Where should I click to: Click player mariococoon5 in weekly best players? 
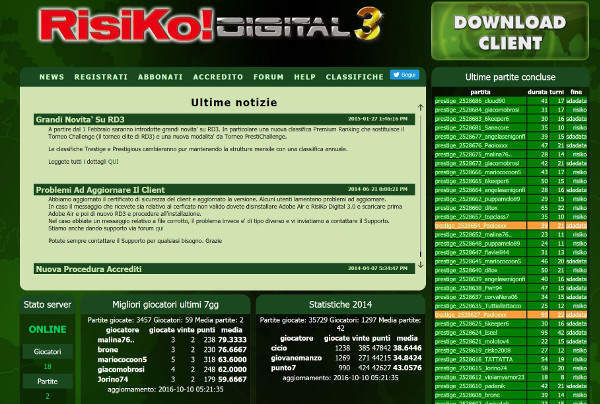122,360
